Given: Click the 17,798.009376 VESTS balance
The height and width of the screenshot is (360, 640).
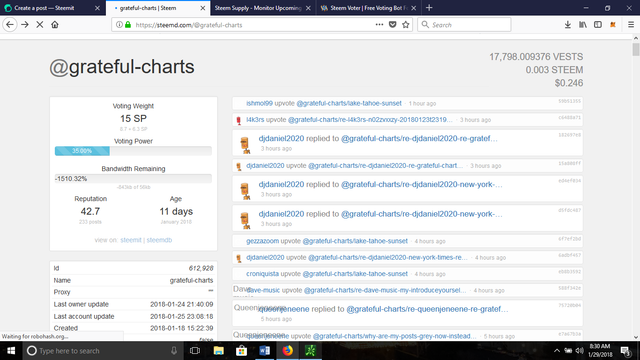Looking at the screenshot, I should coord(536,57).
